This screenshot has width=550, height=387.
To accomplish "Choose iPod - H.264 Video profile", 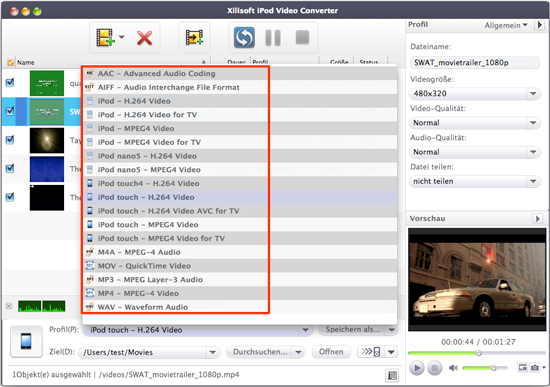I will 240,101.
